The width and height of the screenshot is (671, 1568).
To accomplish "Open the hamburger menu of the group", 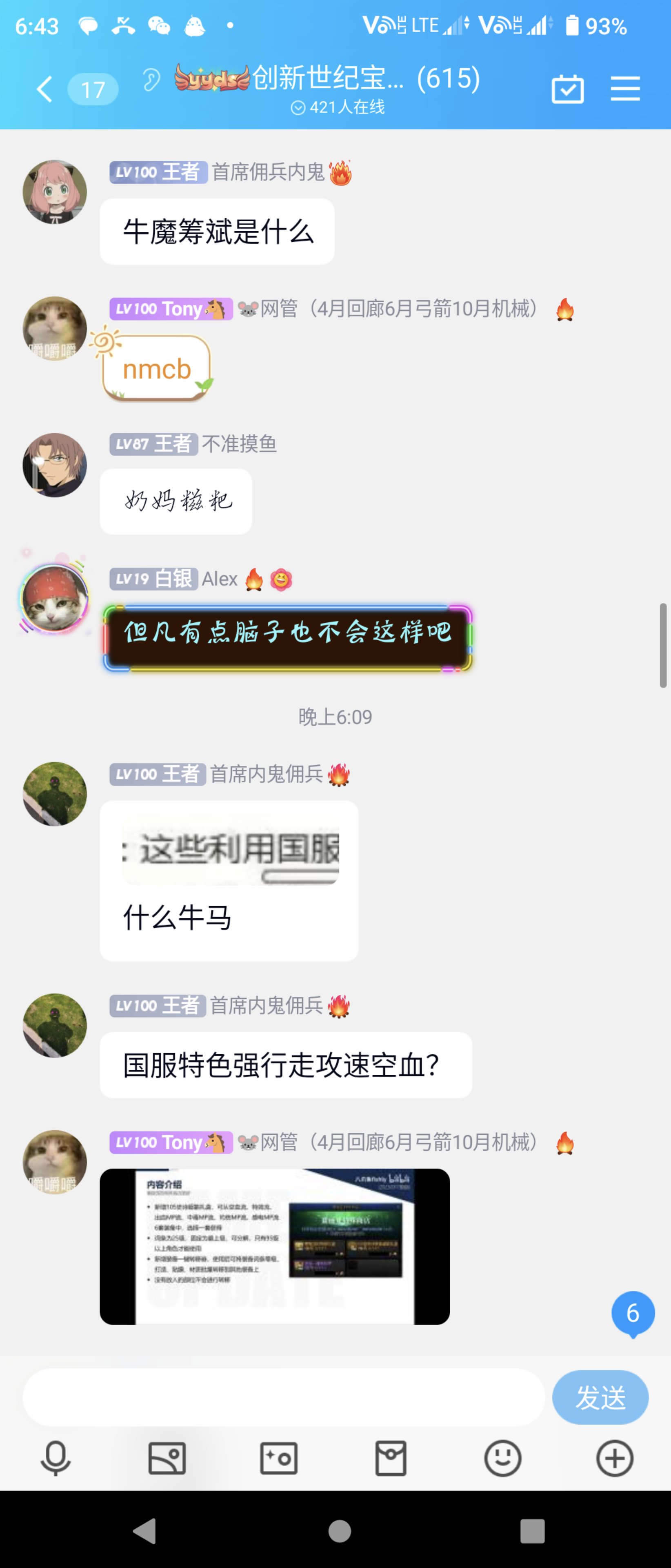I will click(x=625, y=89).
